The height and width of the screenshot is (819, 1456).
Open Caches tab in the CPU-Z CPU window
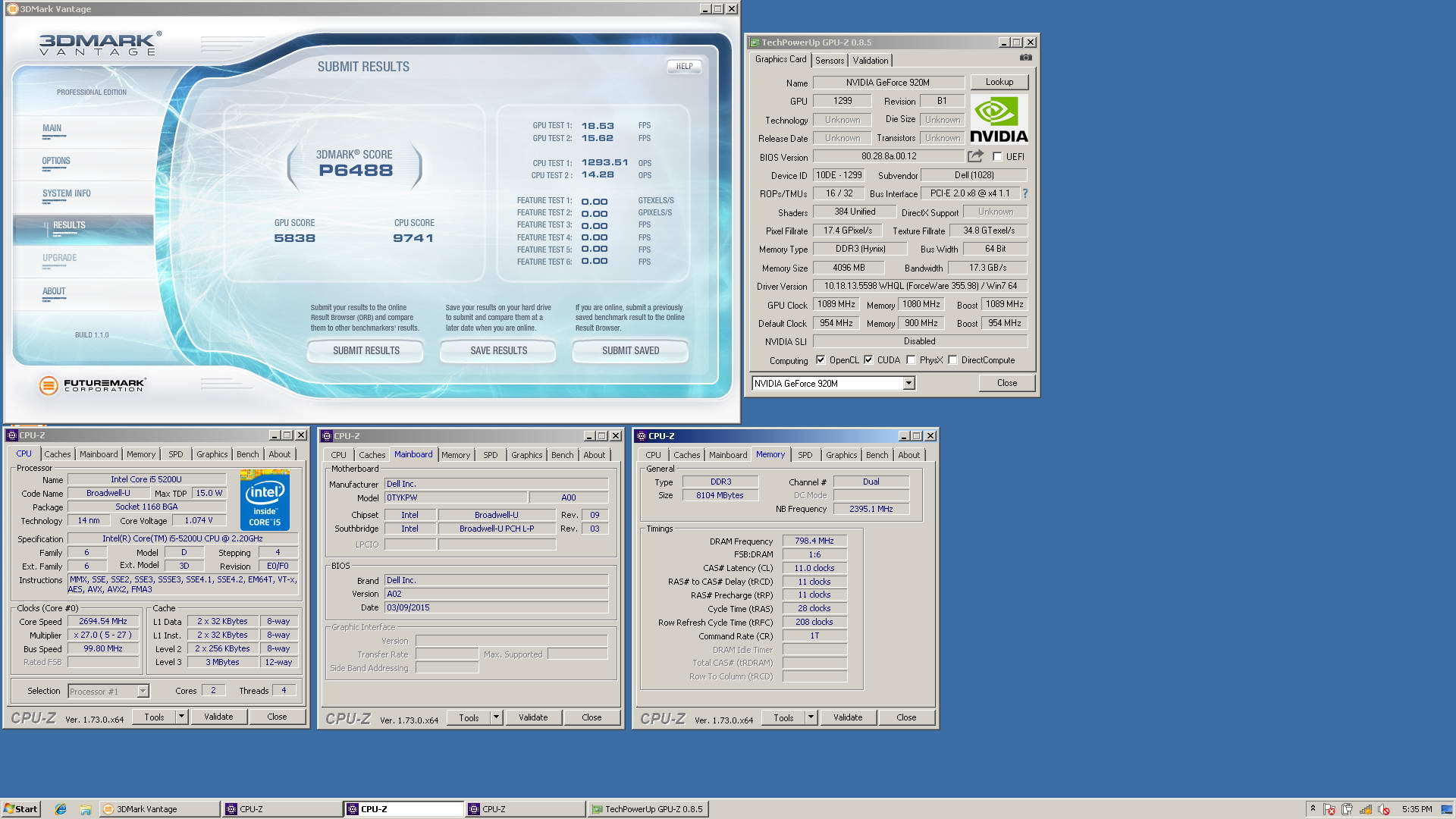[57, 454]
